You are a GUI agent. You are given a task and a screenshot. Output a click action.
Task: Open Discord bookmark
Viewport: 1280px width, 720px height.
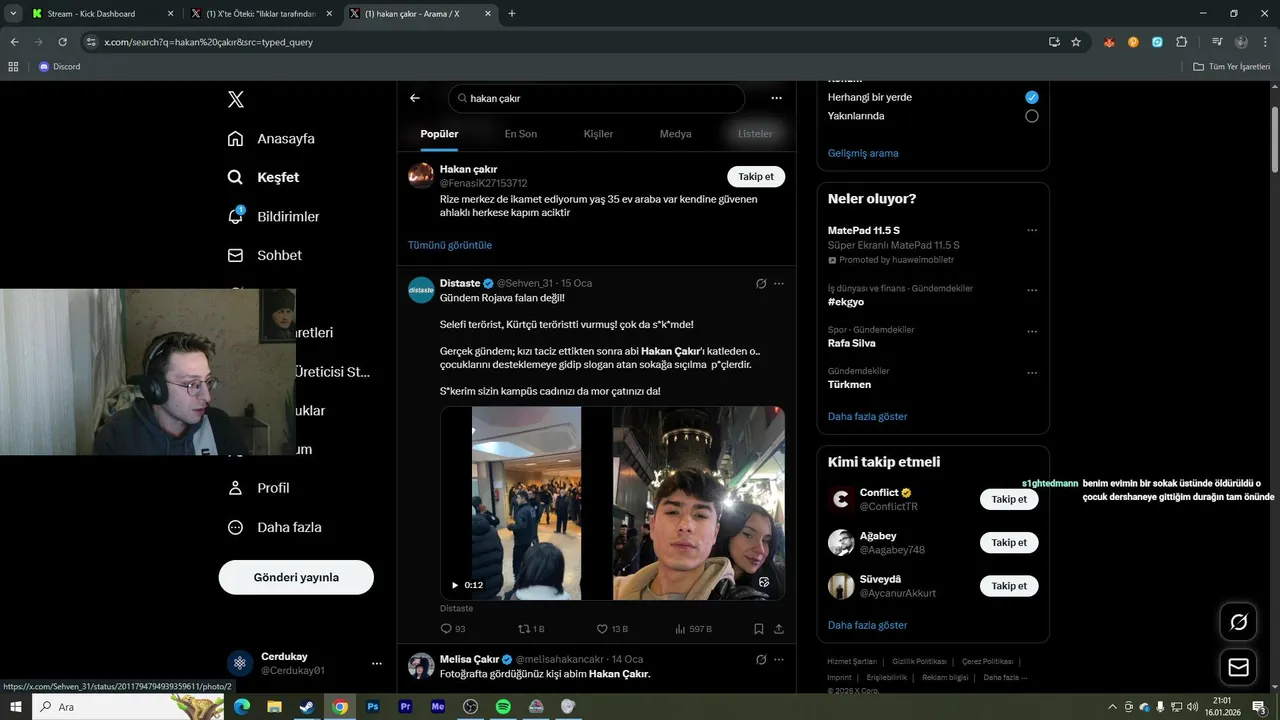click(60, 66)
